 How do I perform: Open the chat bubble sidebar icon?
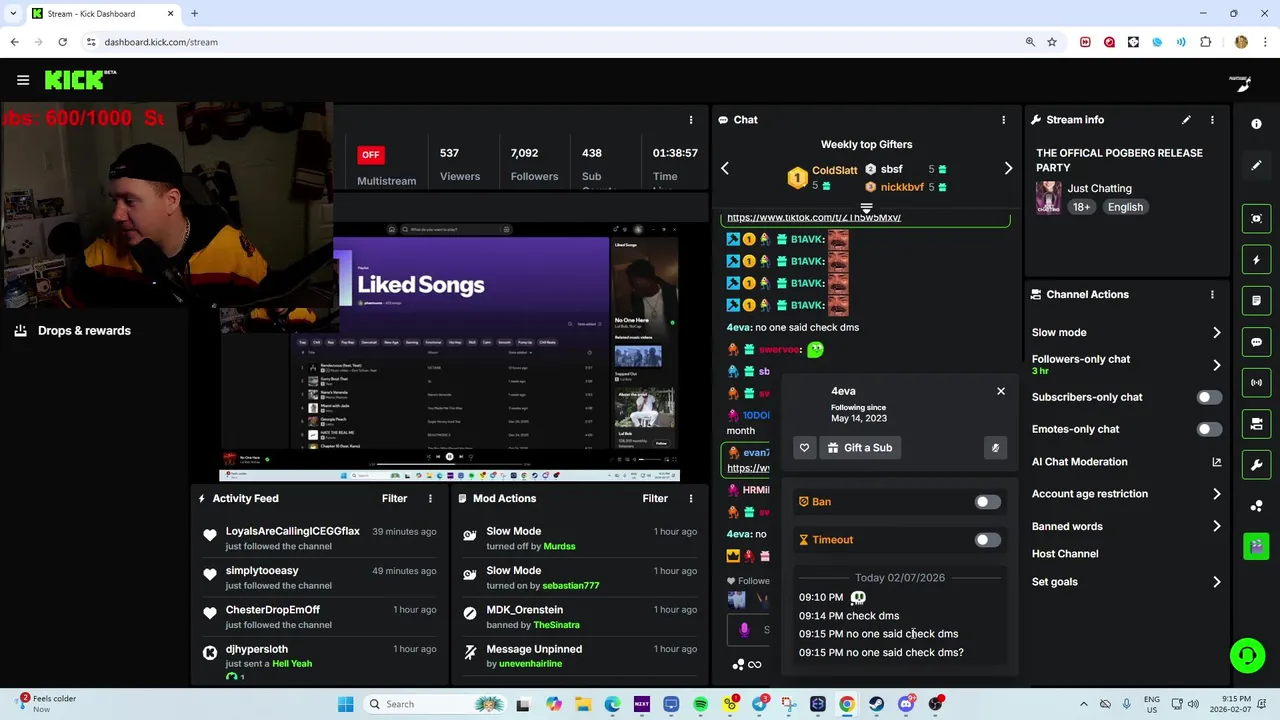click(x=1257, y=342)
